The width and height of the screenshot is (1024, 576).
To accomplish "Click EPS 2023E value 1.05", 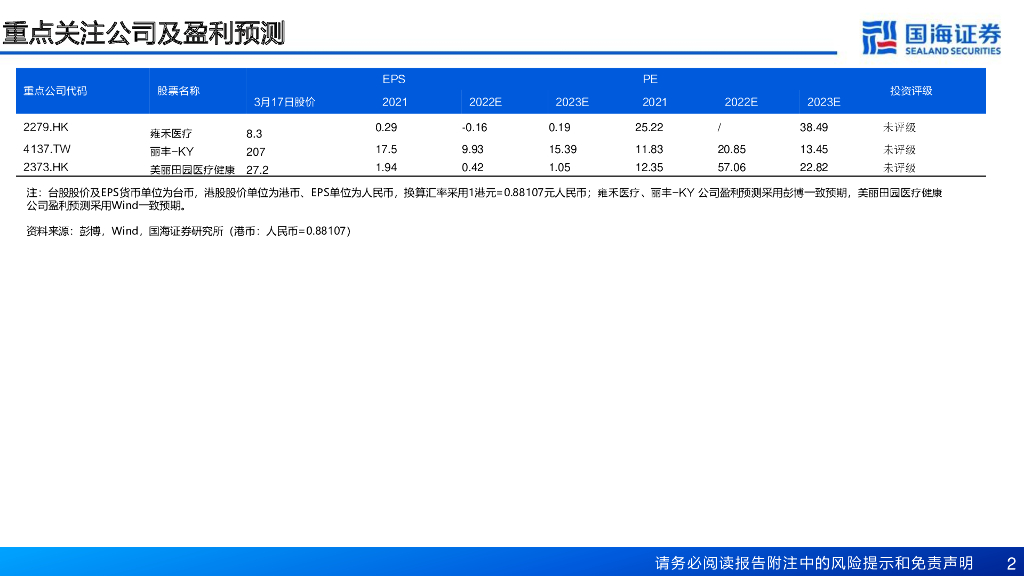I will (559, 167).
